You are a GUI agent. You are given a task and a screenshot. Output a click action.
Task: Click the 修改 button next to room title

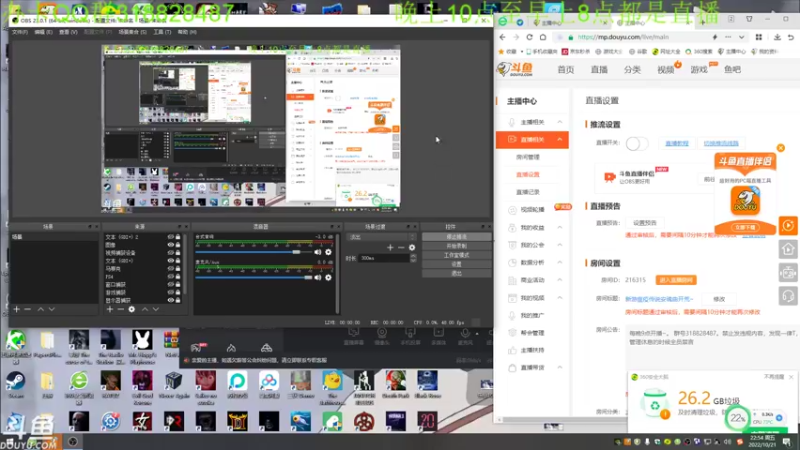719,299
